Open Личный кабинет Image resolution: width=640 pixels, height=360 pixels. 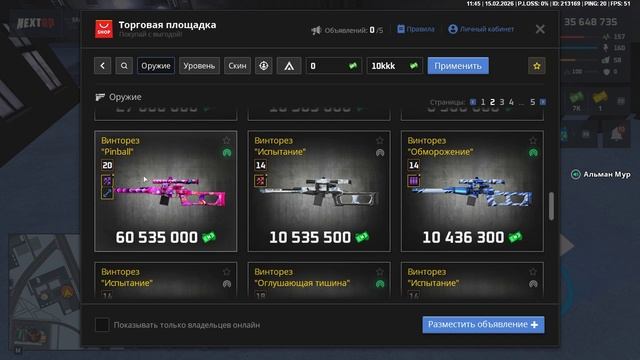tap(481, 29)
